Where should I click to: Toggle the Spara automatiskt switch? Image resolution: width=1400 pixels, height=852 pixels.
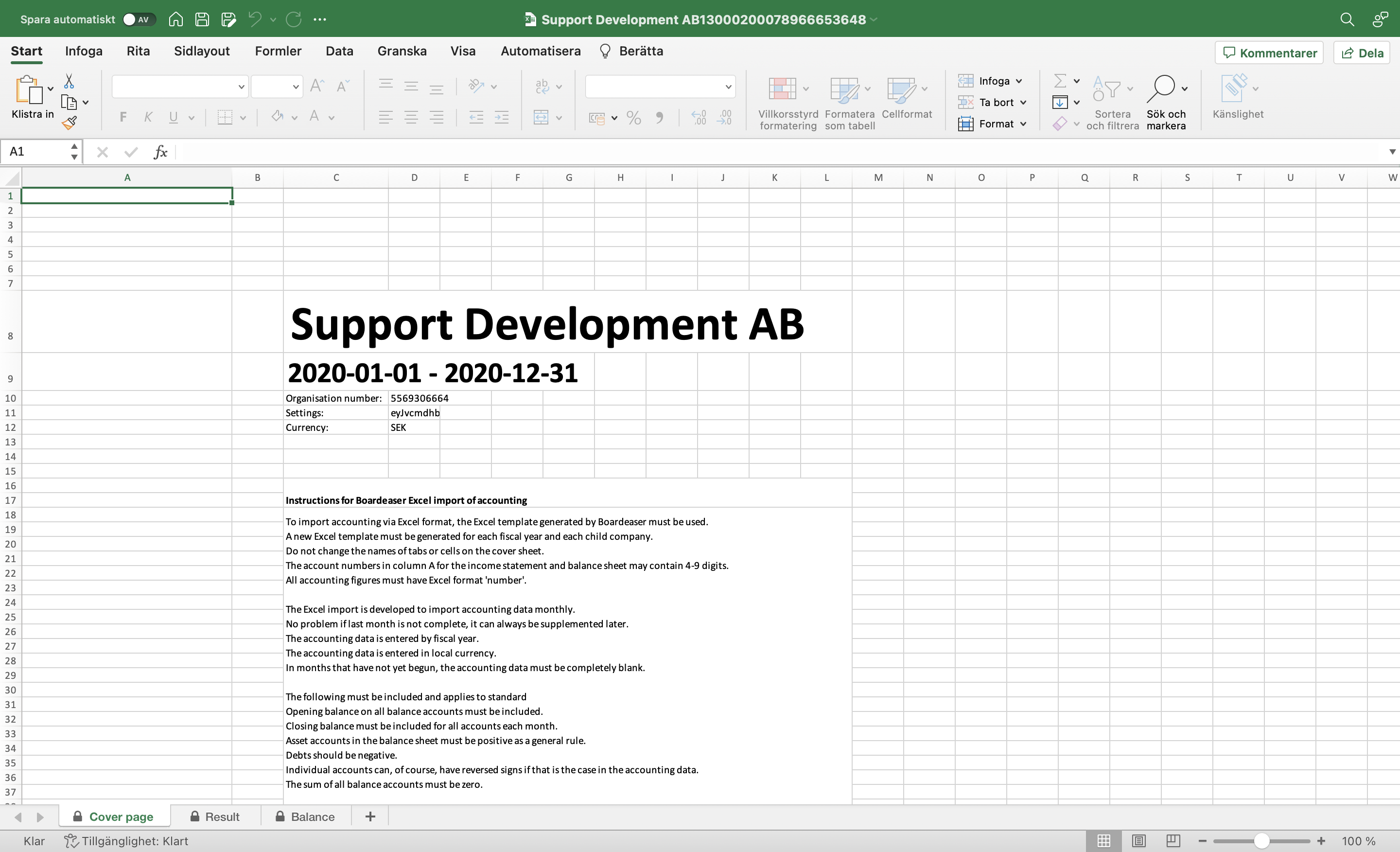tap(139, 19)
